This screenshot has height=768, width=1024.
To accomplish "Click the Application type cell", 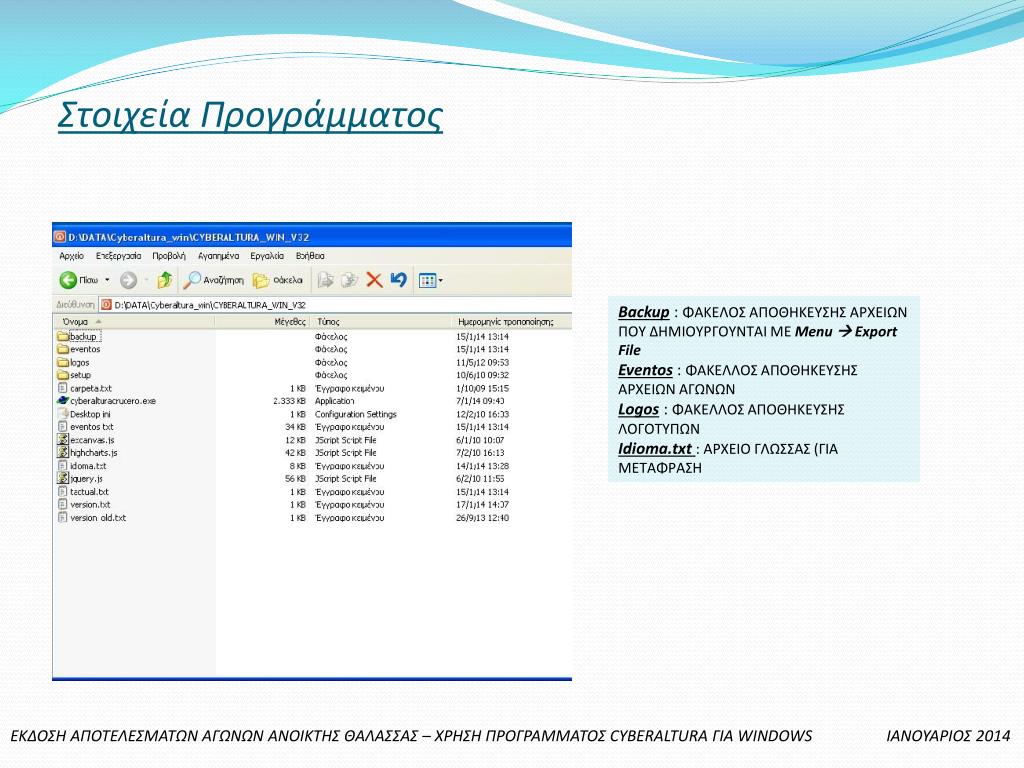I will (x=334, y=401).
